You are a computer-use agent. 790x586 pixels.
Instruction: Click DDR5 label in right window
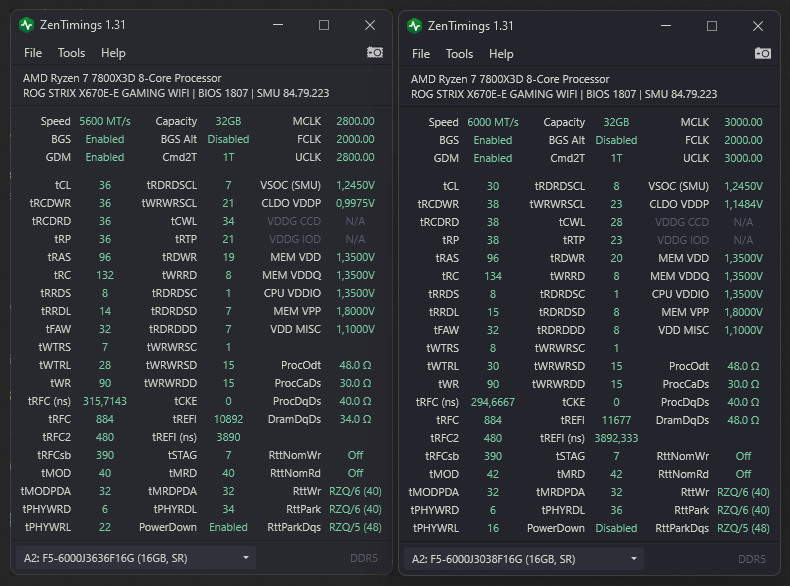(751, 559)
